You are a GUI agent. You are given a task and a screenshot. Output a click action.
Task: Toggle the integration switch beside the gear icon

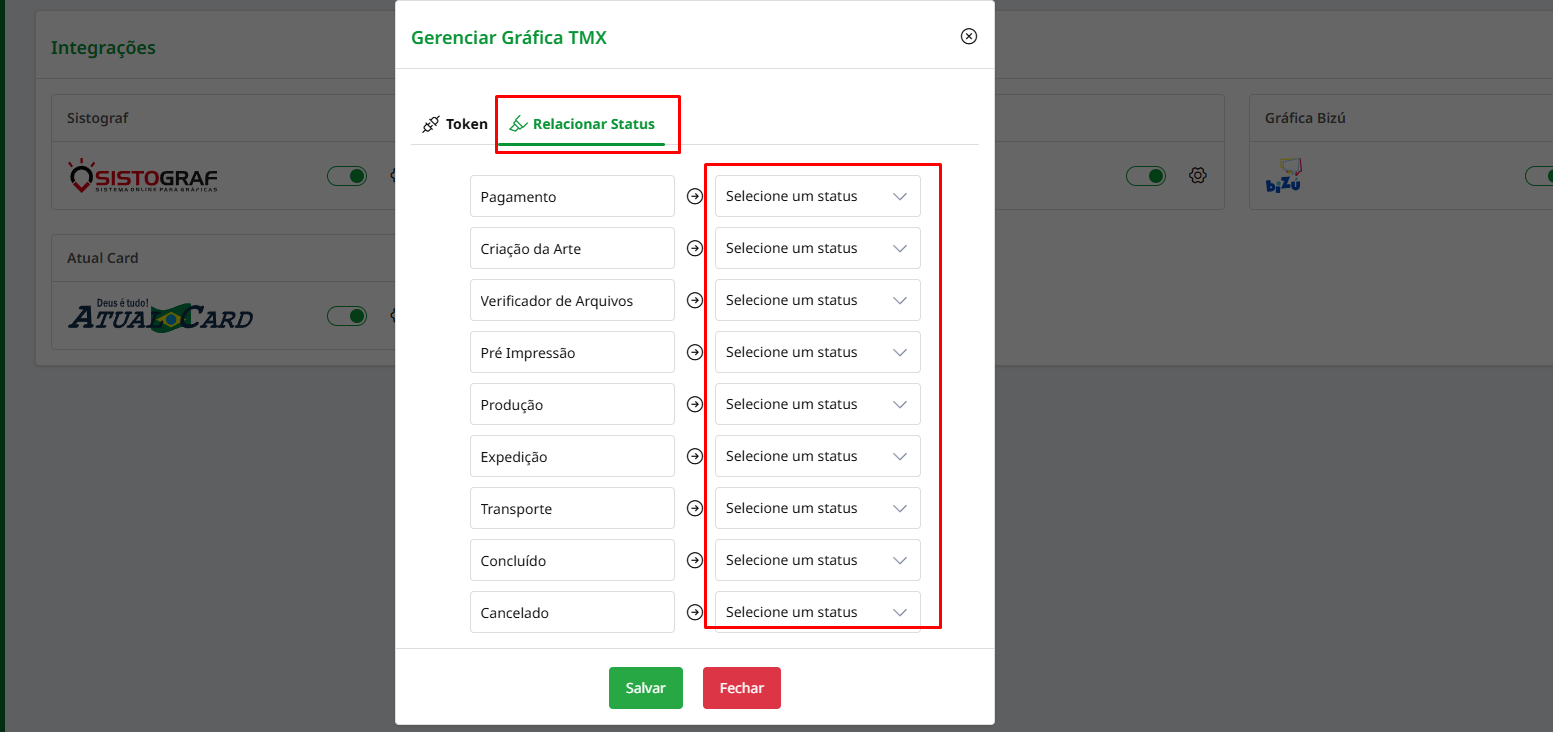pos(1146,176)
